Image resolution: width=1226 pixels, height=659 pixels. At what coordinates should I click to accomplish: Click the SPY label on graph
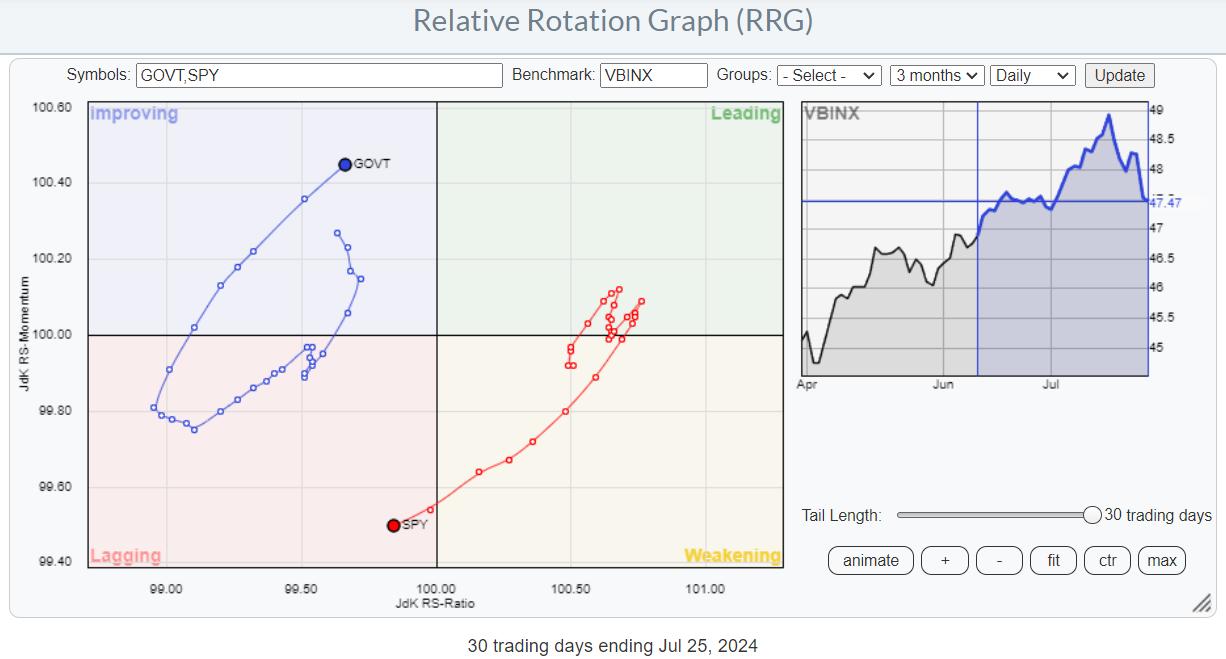[415, 525]
